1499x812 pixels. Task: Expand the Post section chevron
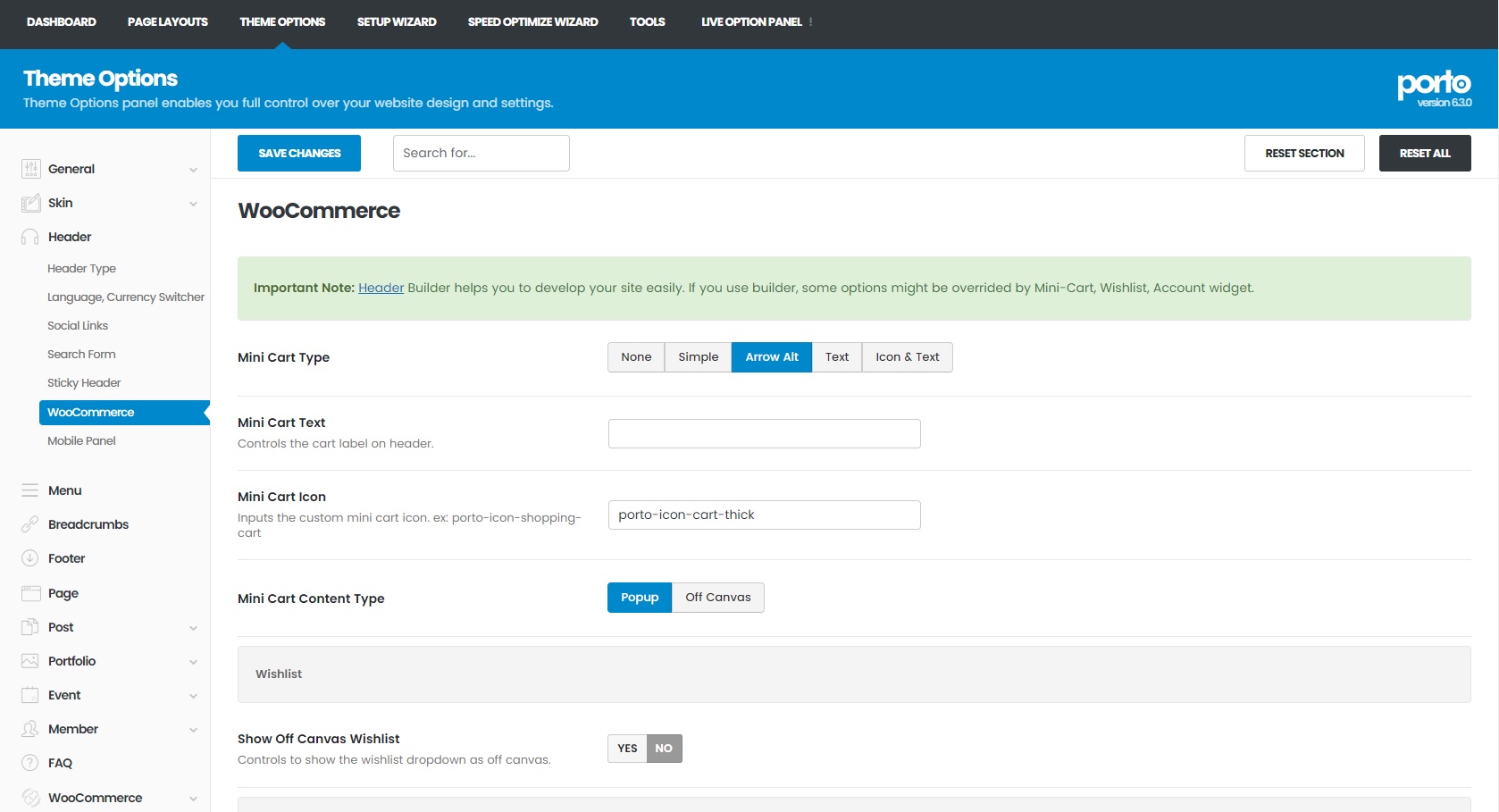[x=194, y=627]
